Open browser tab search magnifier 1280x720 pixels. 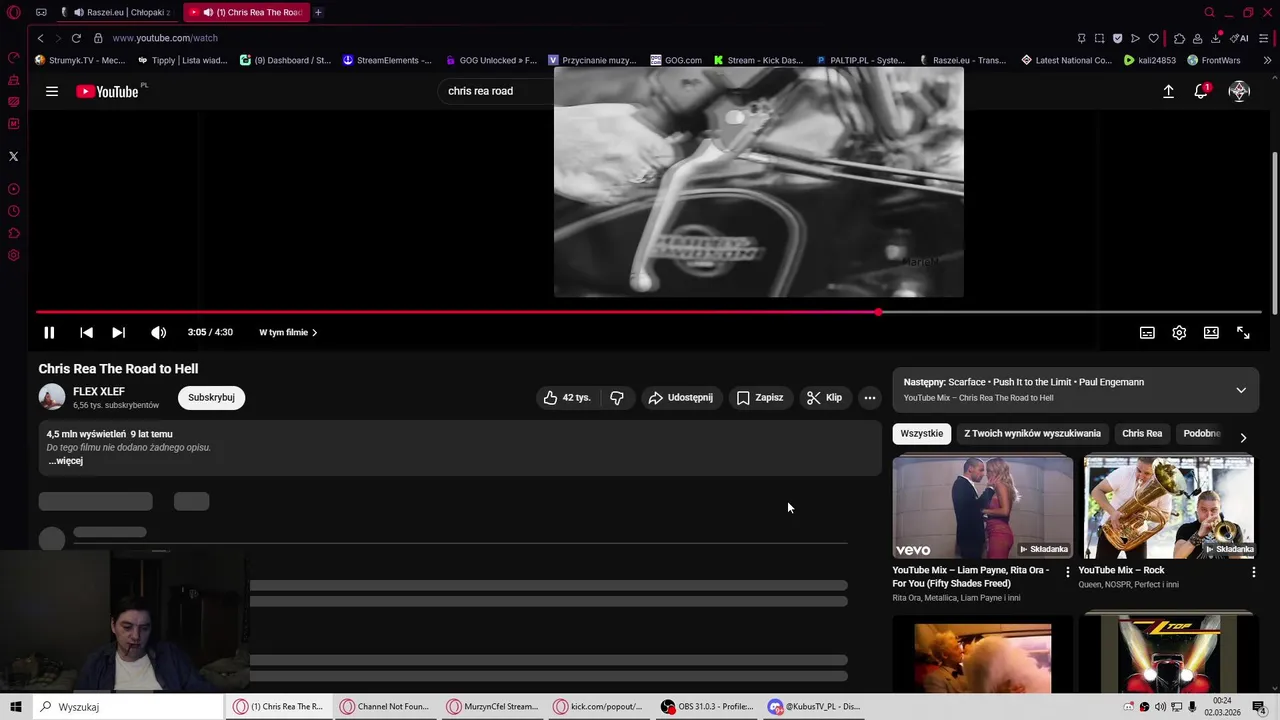1209,12
